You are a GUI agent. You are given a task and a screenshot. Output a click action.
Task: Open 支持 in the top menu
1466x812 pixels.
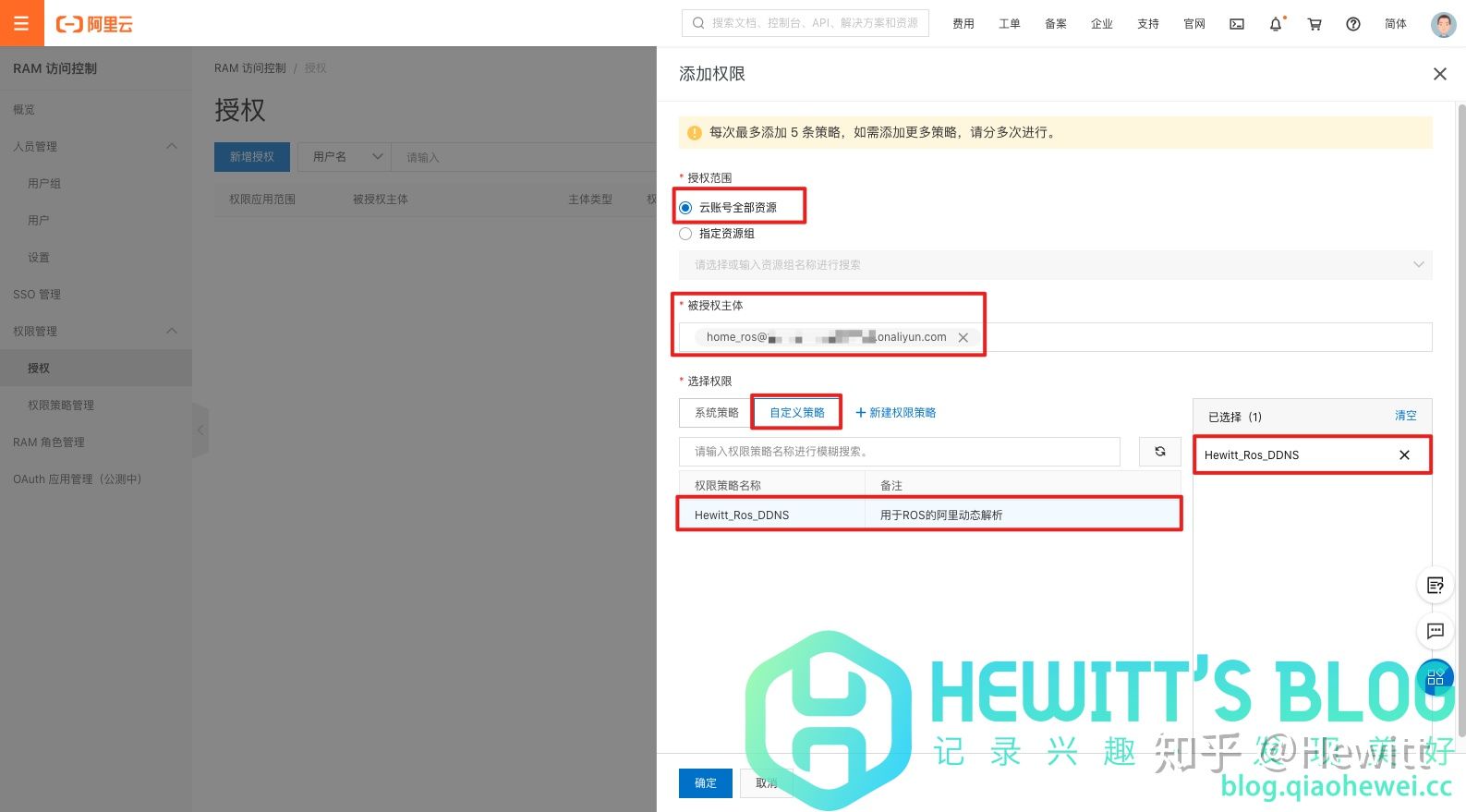(1148, 24)
